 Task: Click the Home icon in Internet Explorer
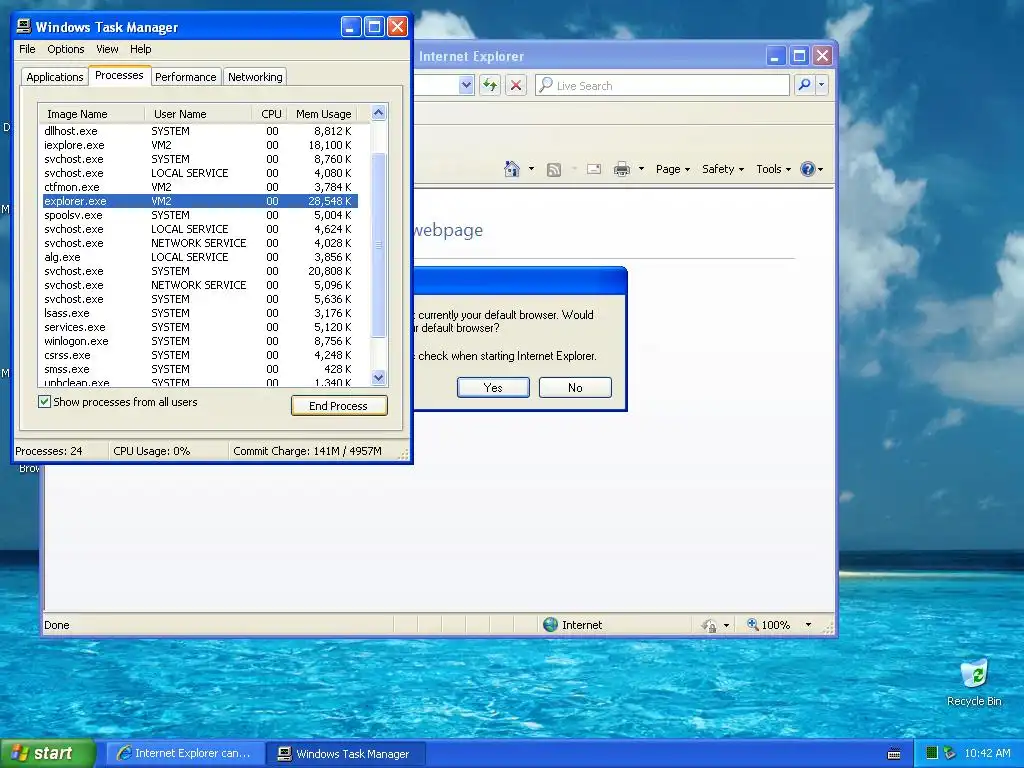click(512, 169)
